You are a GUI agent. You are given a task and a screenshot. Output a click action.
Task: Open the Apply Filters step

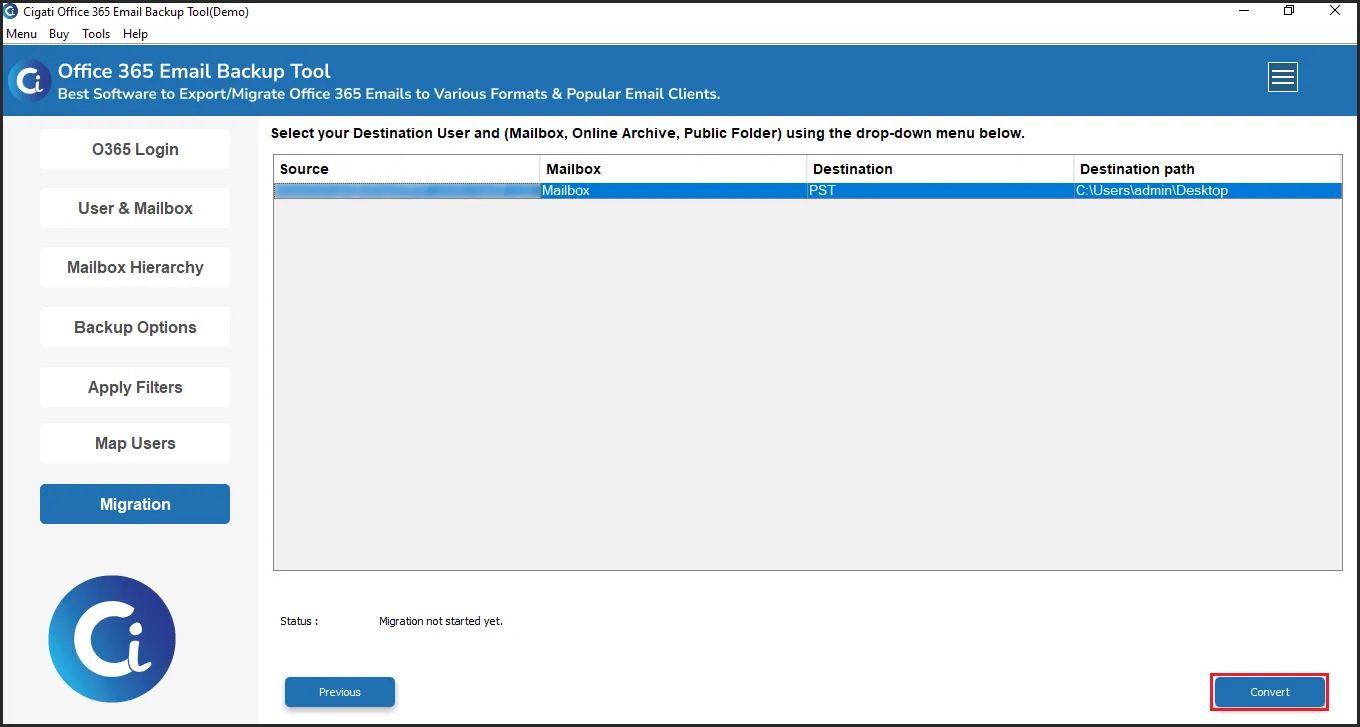(x=135, y=387)
